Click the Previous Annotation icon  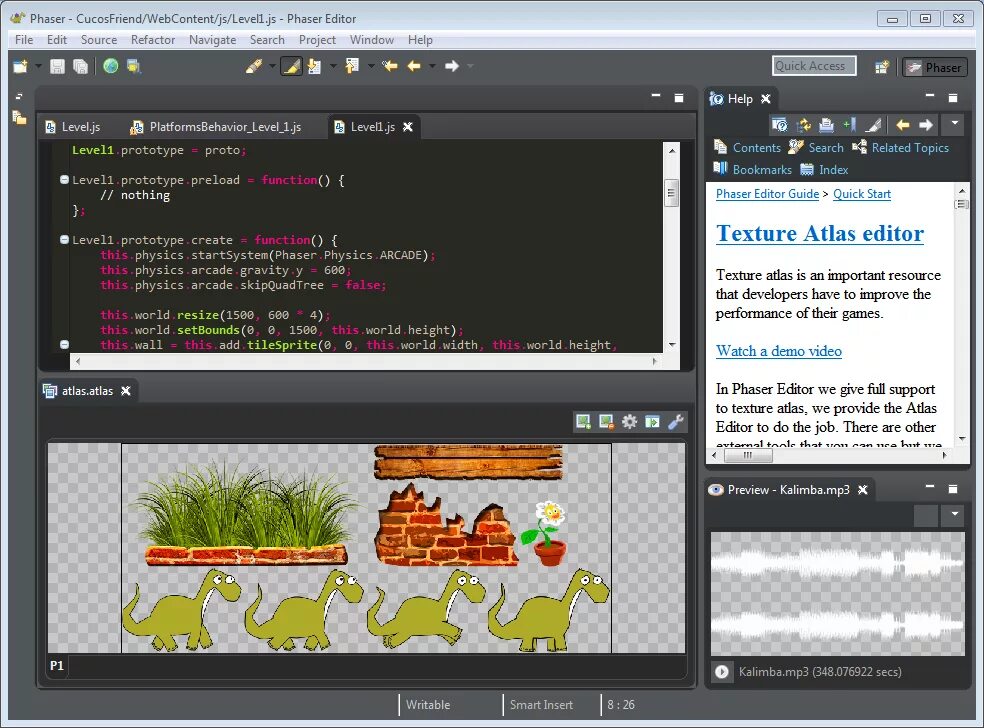pos(352,66)
